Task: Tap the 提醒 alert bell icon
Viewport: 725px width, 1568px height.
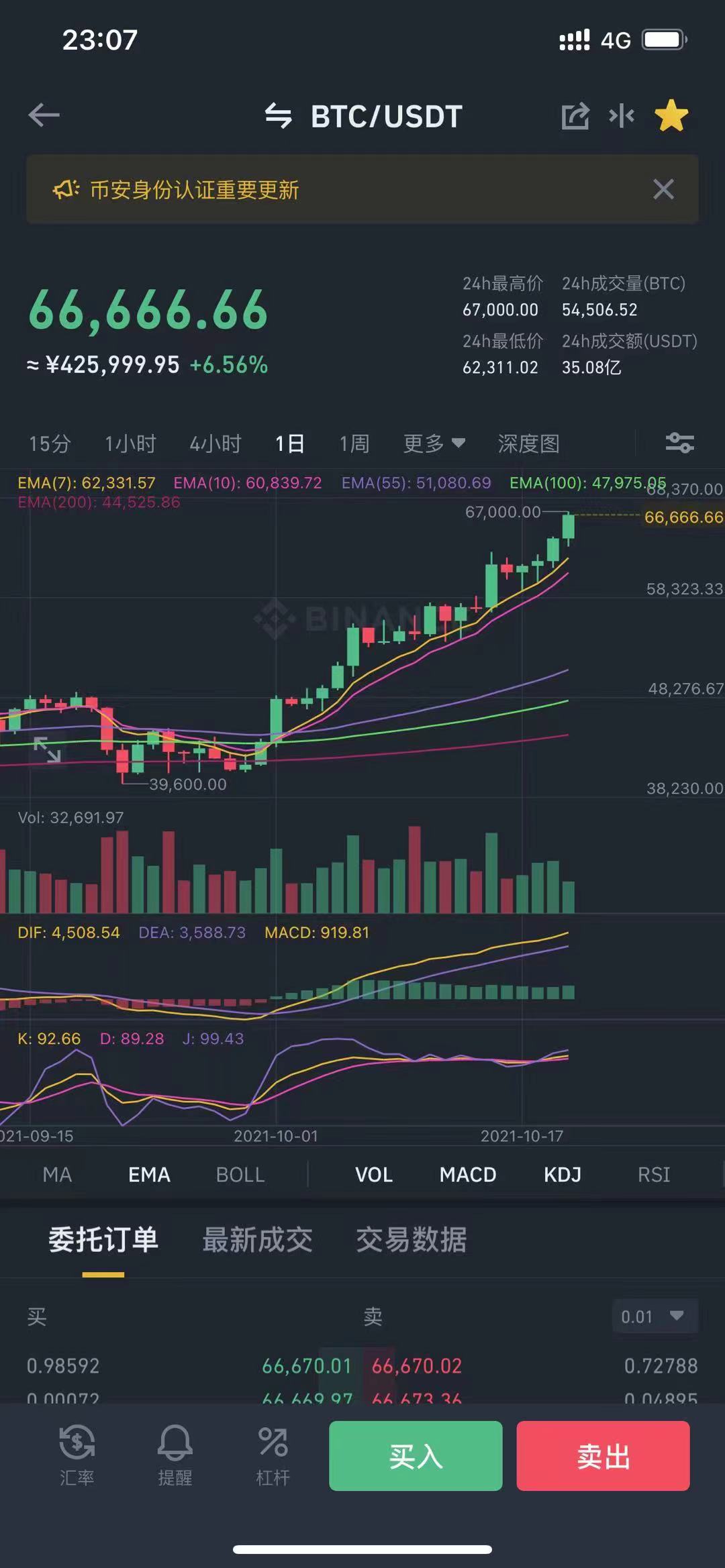Action: (175, 1455)
